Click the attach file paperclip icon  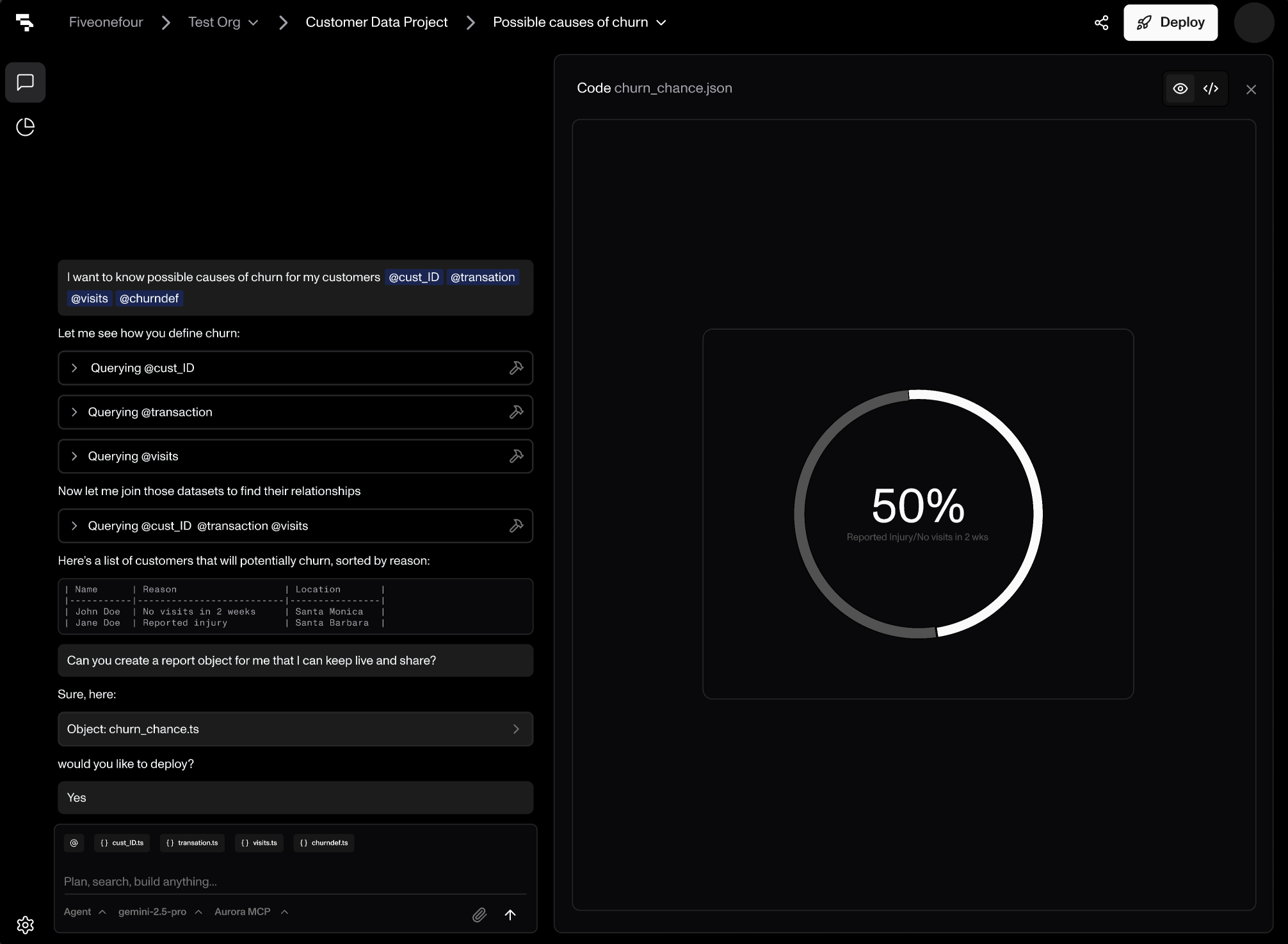pyautogui.click(x=479, y=915)
